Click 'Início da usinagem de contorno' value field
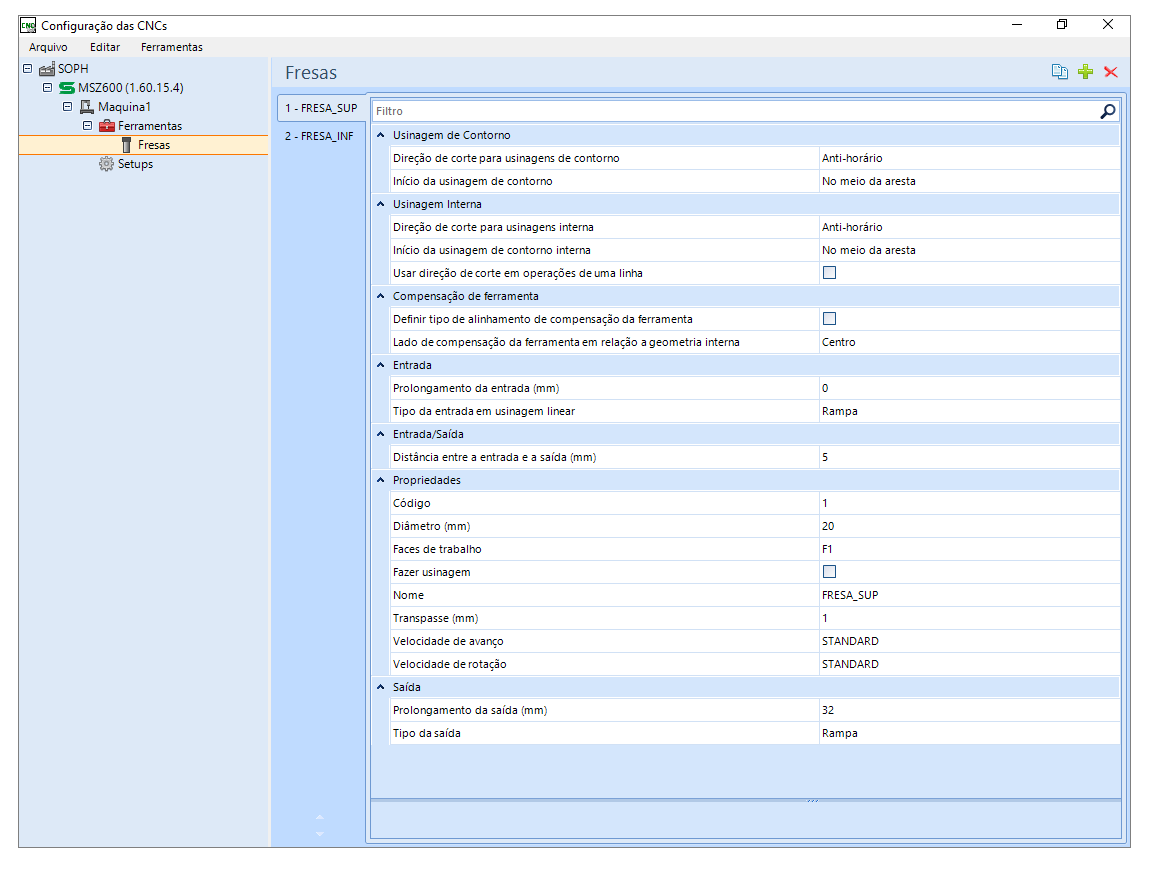 pyautogui.click(x=969, y=181)
